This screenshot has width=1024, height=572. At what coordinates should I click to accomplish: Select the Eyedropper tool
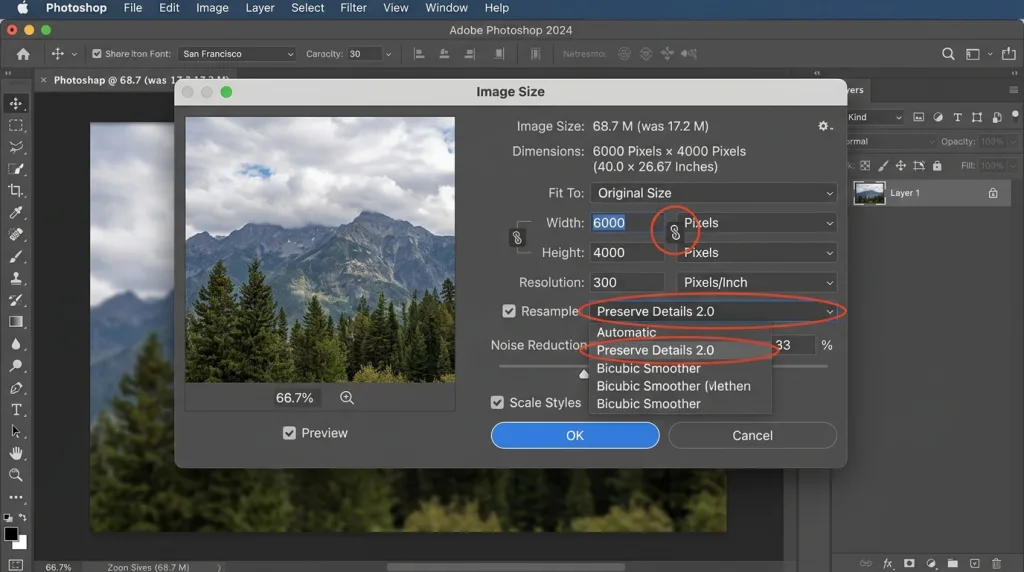16,212
